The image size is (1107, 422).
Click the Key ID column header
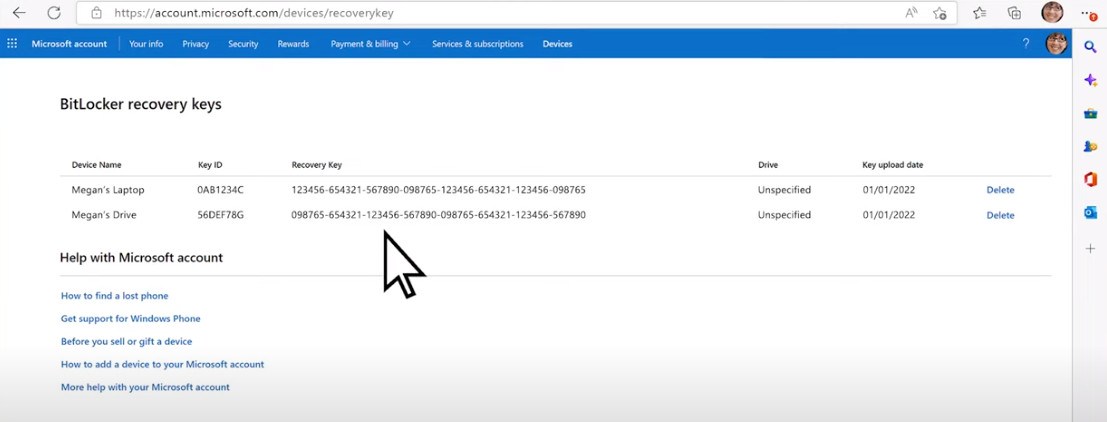click(210, 165)
